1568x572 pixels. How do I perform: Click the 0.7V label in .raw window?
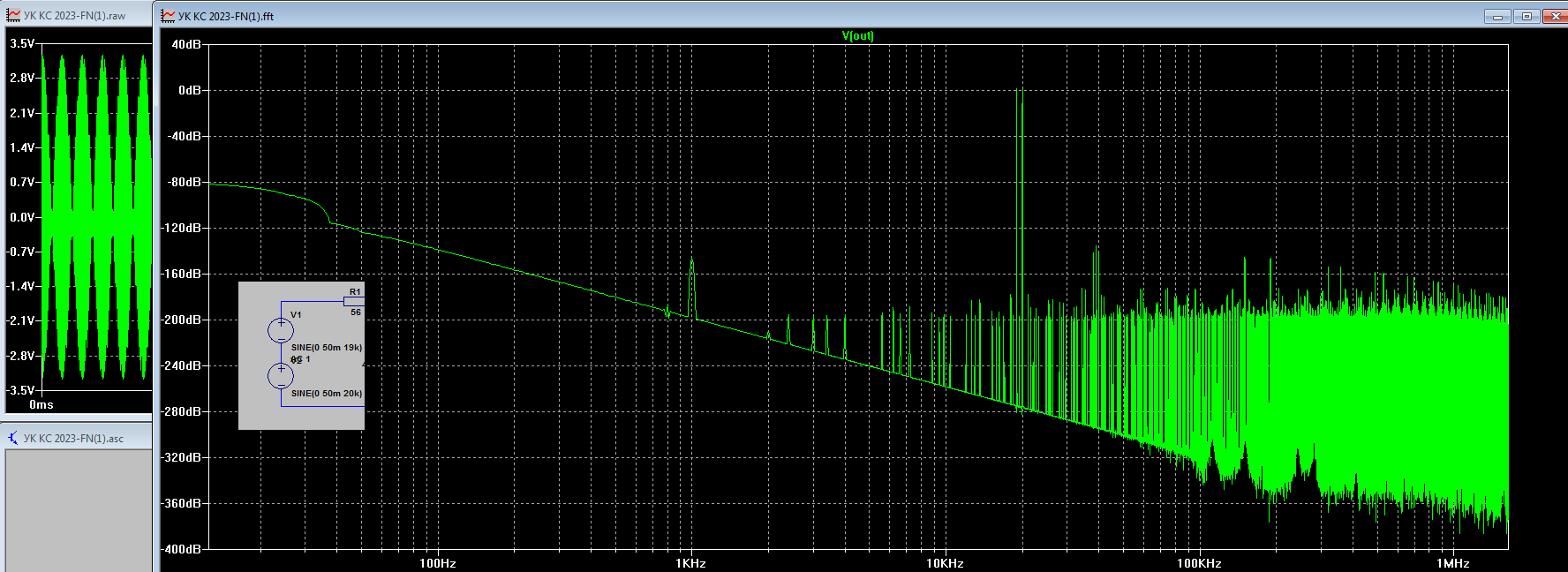point(22,182)
